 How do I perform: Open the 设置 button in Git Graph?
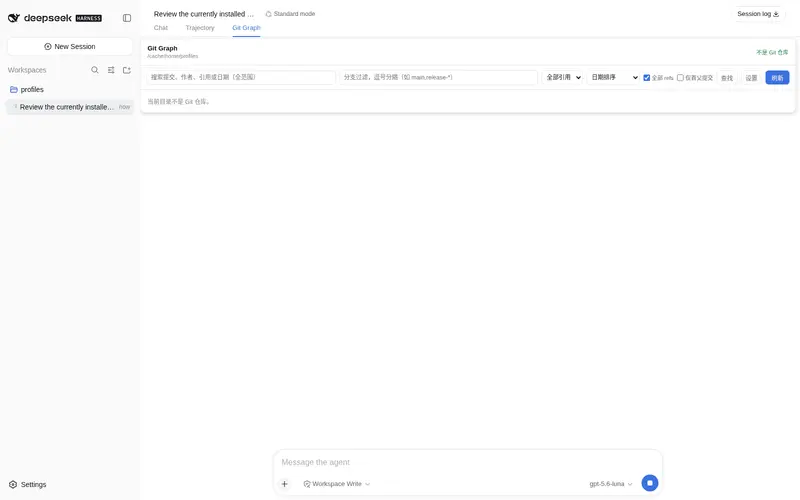(x=752, y=78)
